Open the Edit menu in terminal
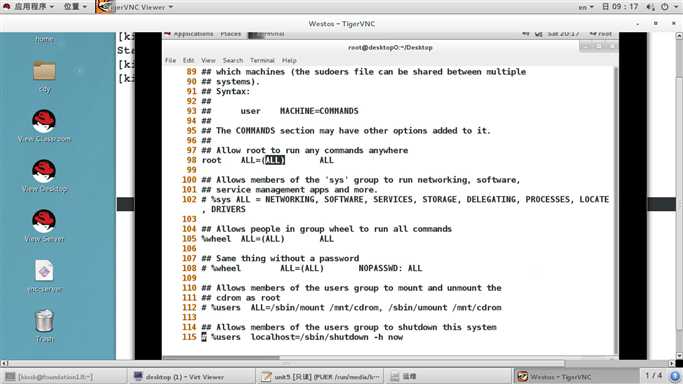Screen dimensions: 683x384 pos(188,61)
